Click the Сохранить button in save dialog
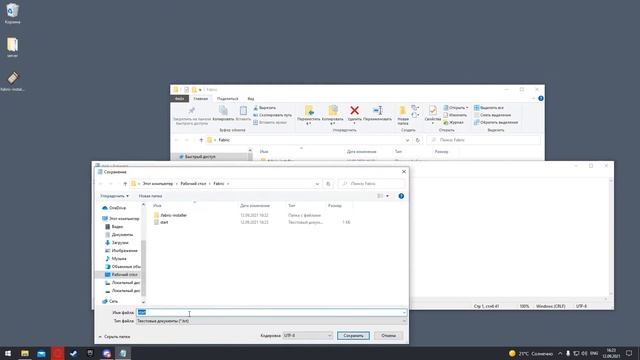The width and height of the screenshot is (640, 360). click(353, 336)
